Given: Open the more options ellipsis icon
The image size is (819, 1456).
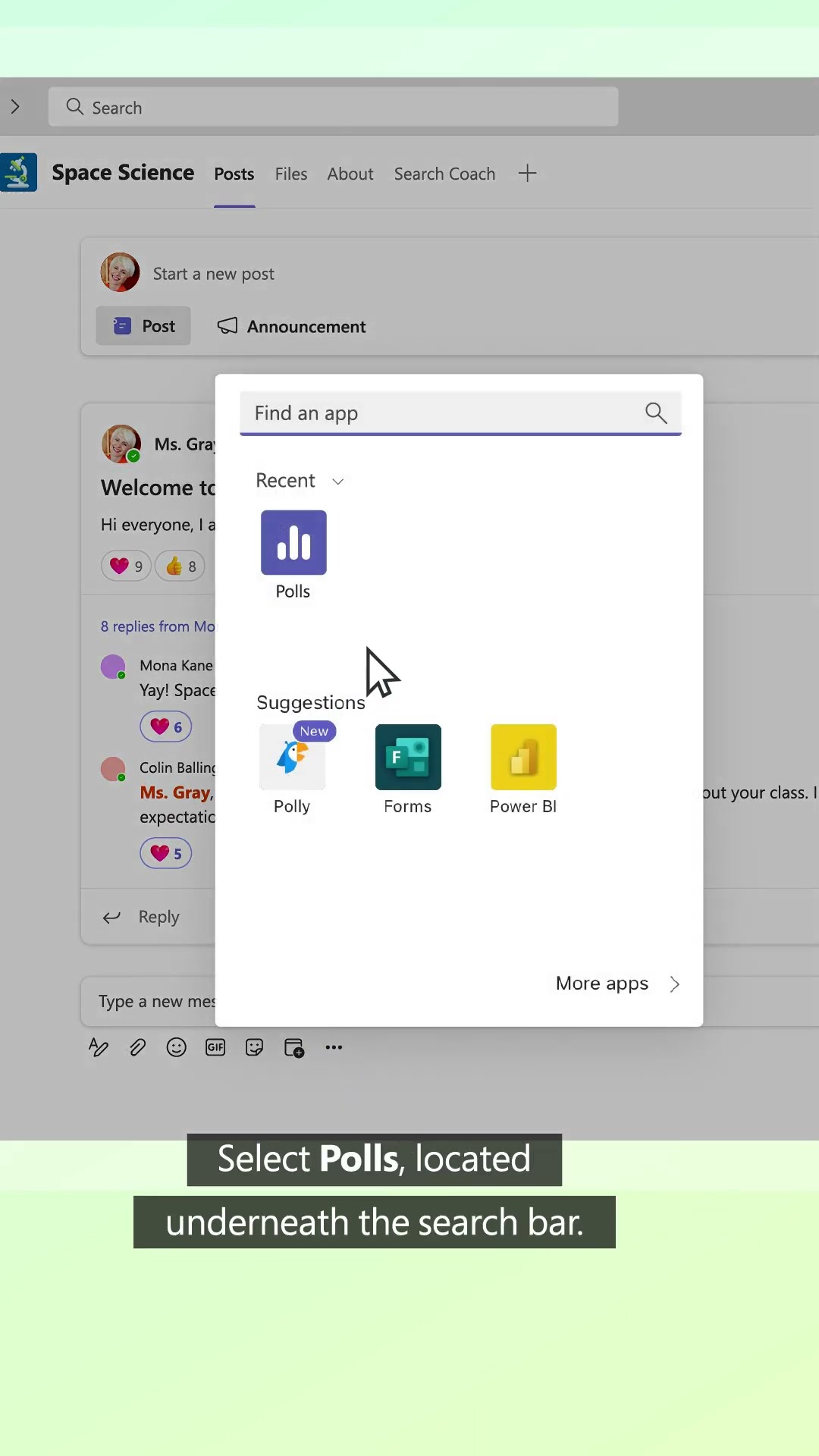Looking at the screenshot, I should click(334, 1047).
